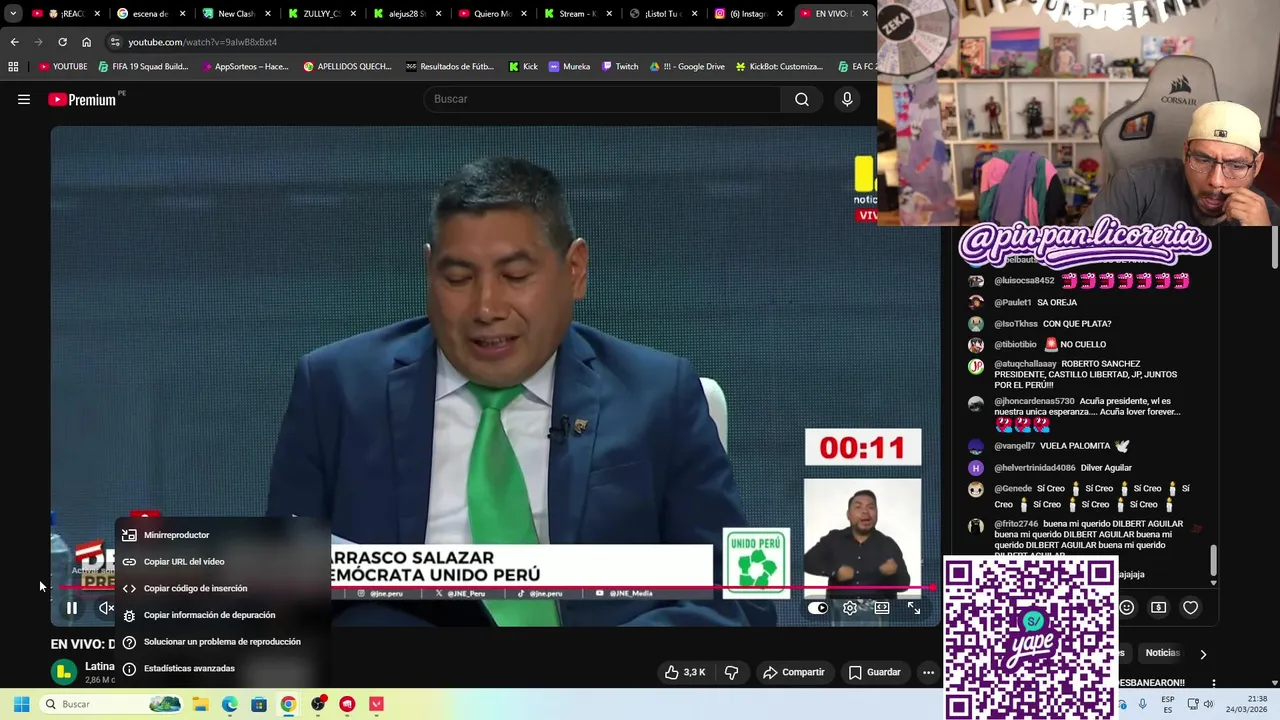Switch to theater mode
Viewport: 1280px width, 720px height.
pyautogui.click(x=882, y=608)
